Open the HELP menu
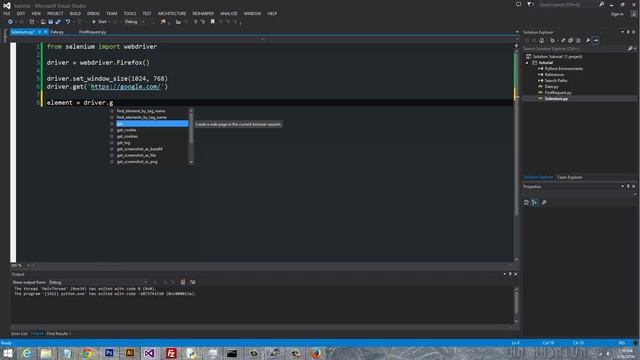This screenshot has width=640, height=360. 272,13
